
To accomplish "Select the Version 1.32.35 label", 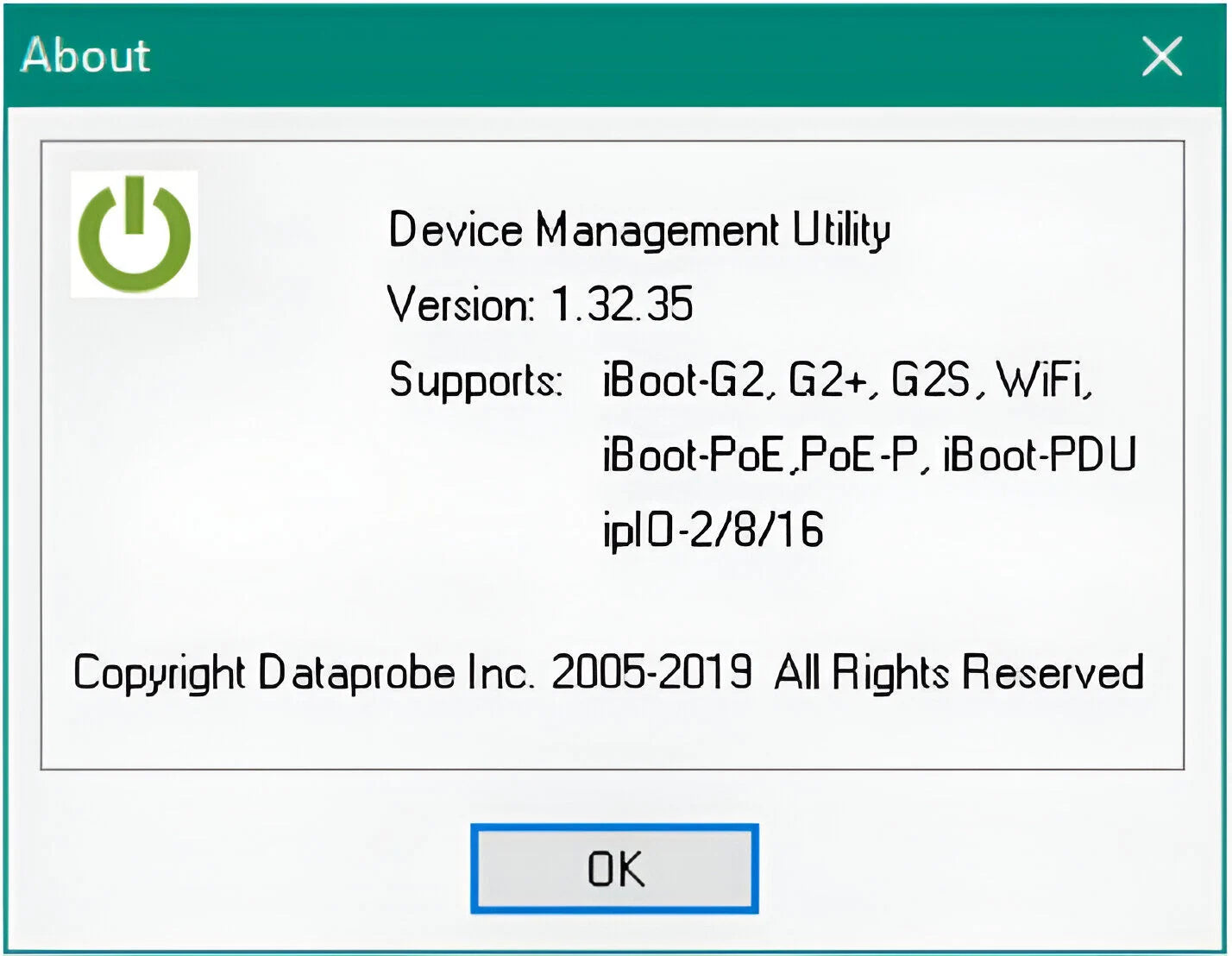I will (x=544, y=306).
